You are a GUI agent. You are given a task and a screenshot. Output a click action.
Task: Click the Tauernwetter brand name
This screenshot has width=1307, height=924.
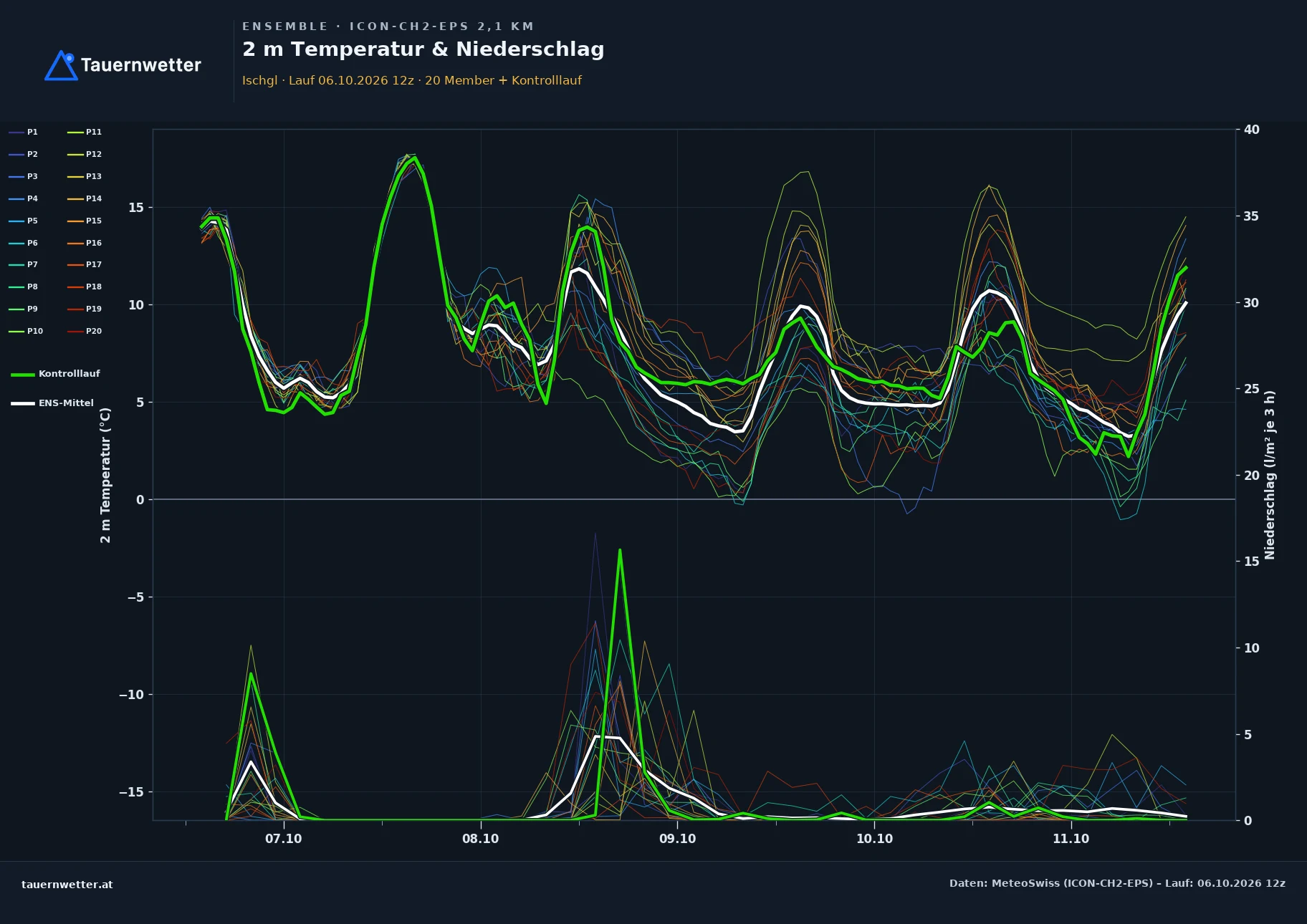point(141,65)
